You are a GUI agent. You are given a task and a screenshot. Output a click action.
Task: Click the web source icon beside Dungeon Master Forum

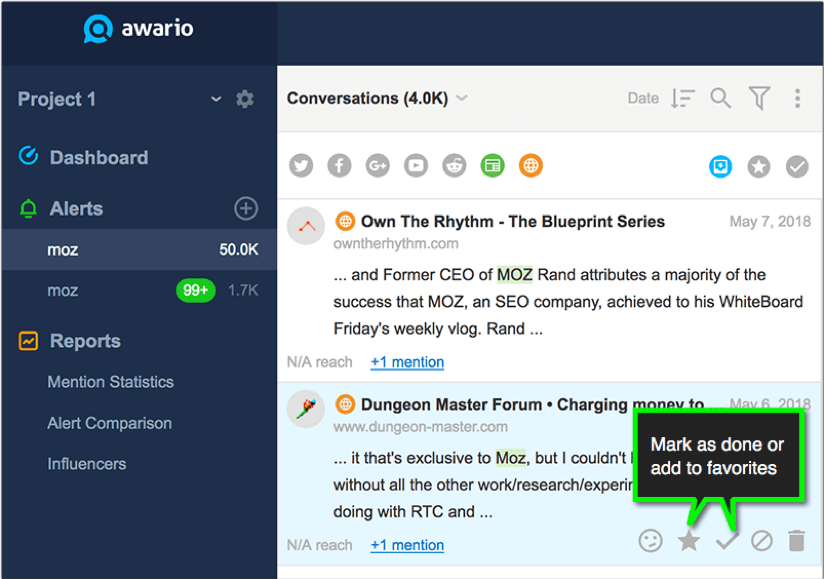pyautogui.click(x=345, y=404)
